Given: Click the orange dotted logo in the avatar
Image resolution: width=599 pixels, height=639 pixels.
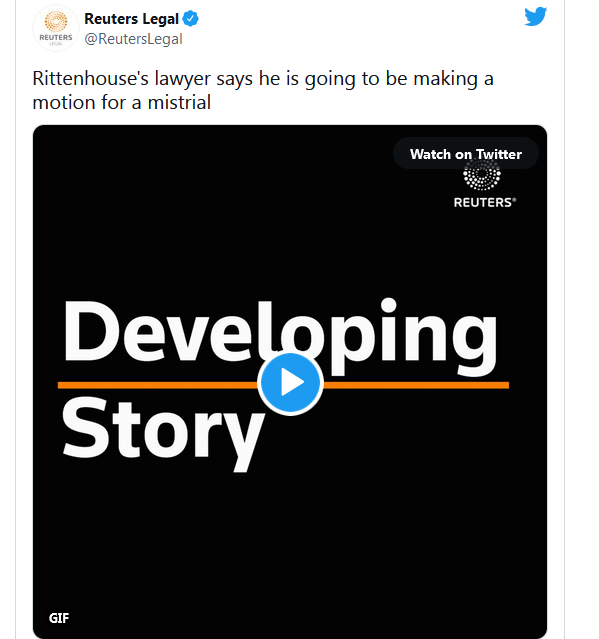Looking at the screenshot, I should pyautogui.click(x=56, y=21).
